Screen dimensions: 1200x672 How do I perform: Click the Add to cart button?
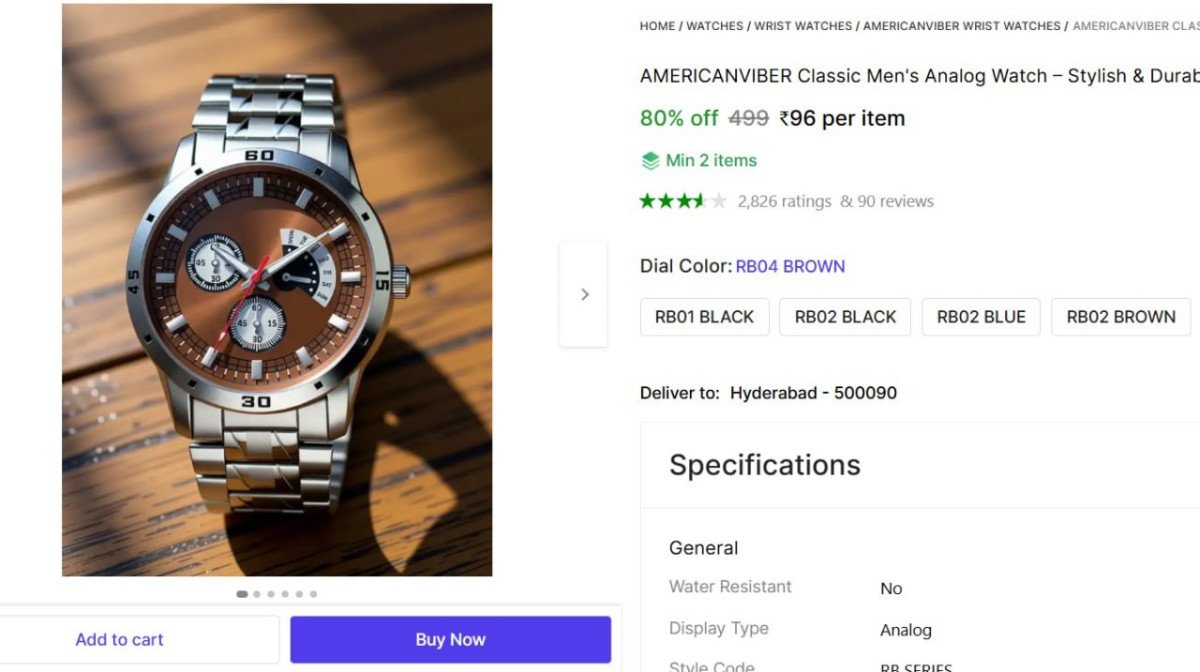tap(119, 640)
